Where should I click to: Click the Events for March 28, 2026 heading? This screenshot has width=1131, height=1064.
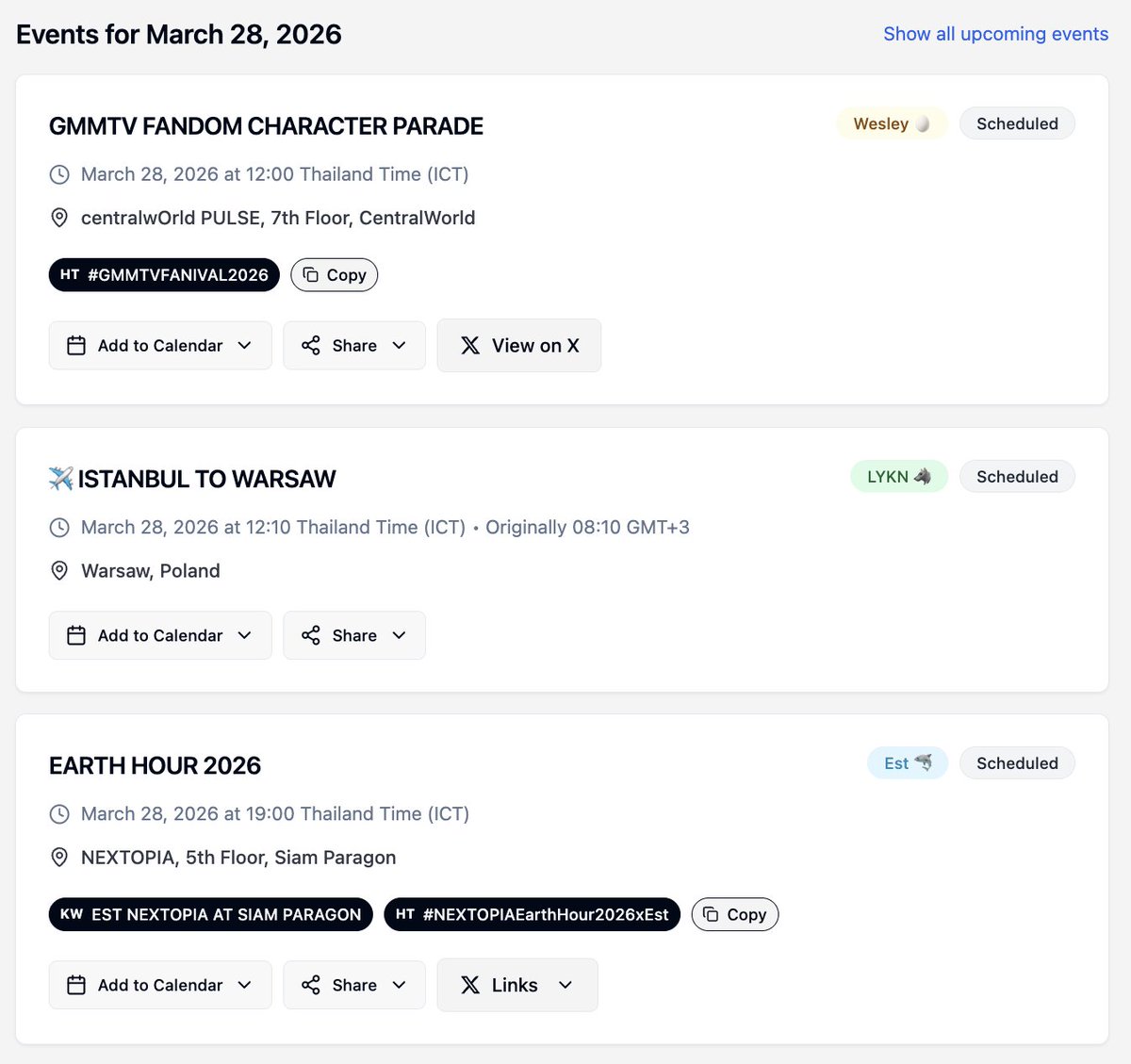coord(179,35)
